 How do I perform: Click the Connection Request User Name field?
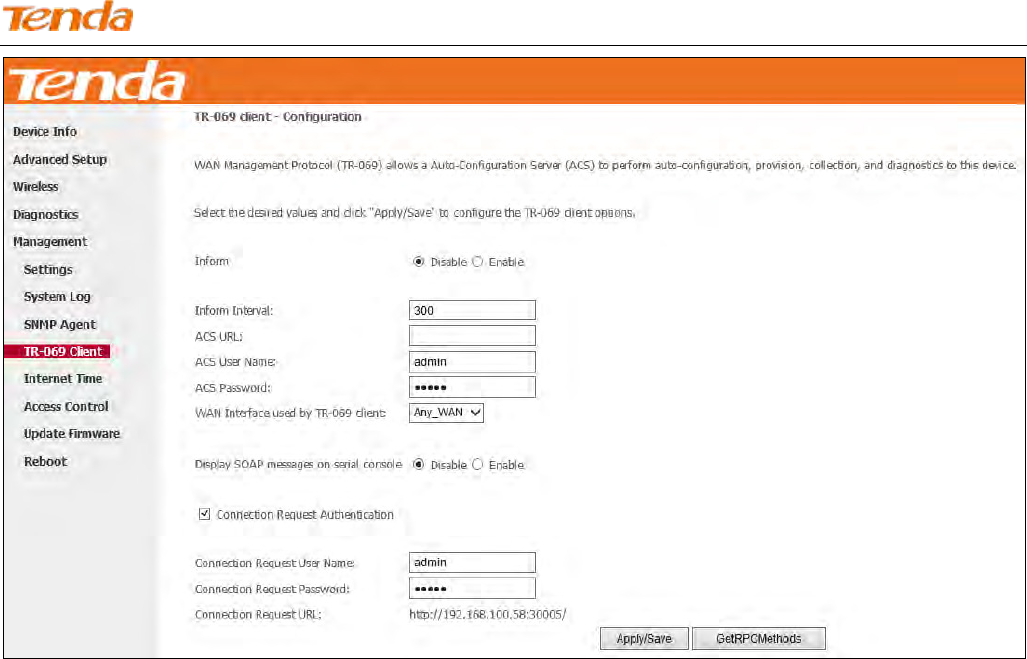(x=472, y=562)
